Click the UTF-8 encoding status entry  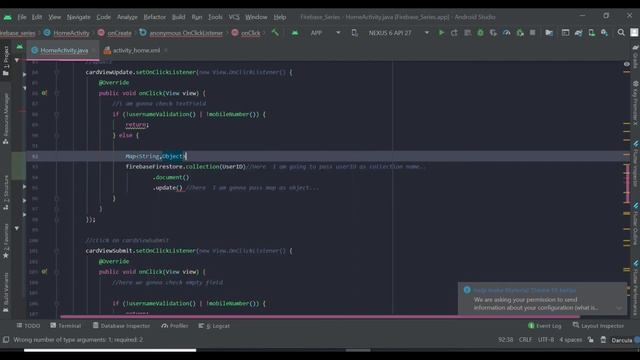546,340
